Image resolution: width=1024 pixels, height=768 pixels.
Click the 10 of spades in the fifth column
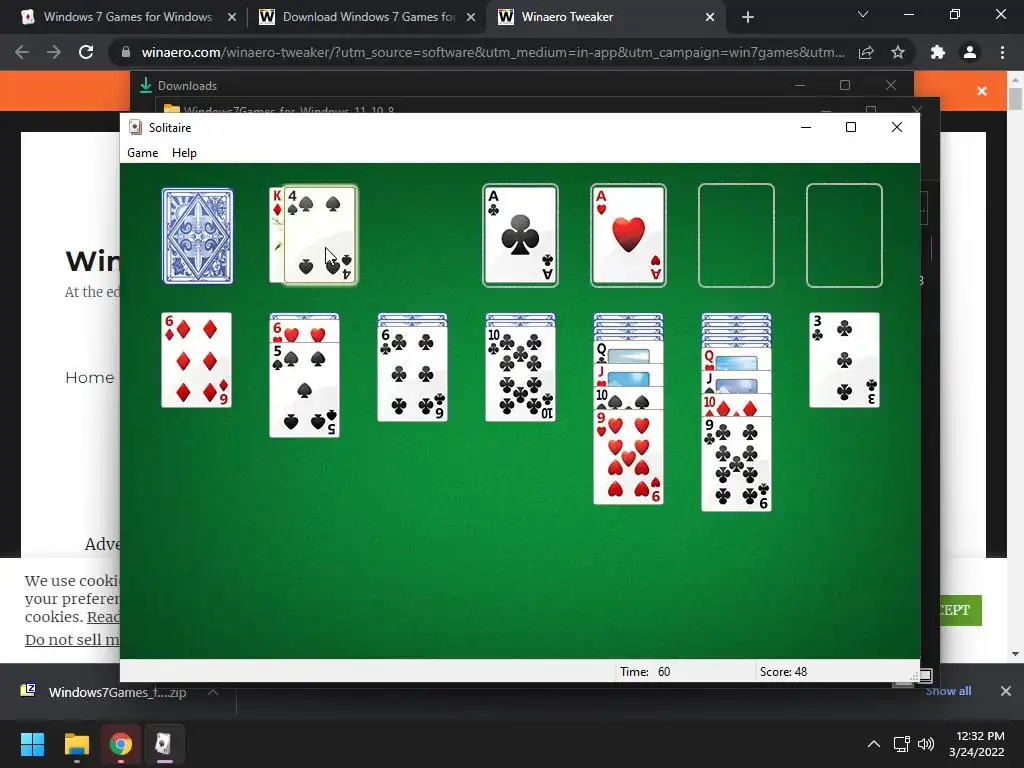point(628,398)
